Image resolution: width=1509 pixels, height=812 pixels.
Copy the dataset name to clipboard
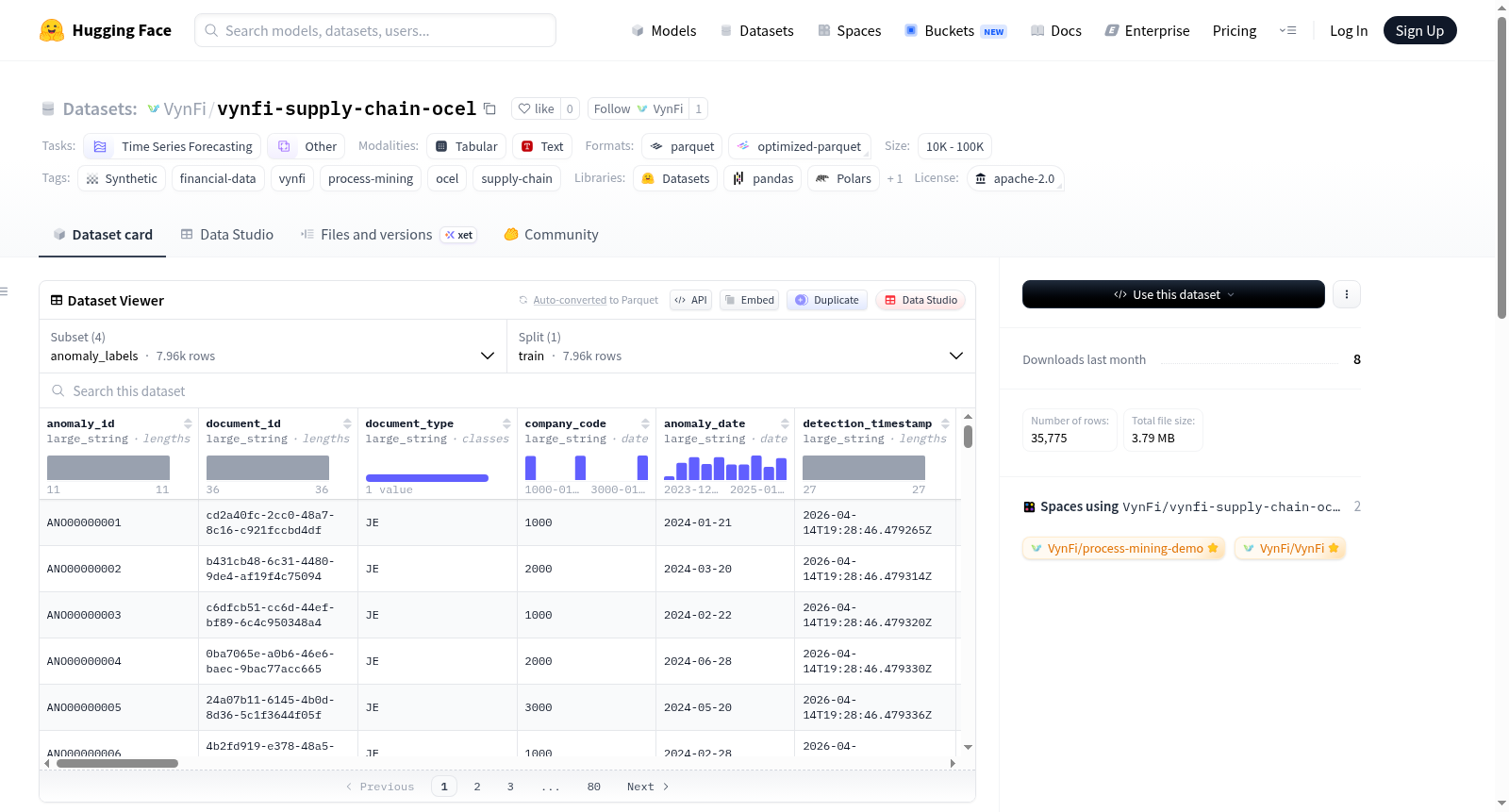489,108
